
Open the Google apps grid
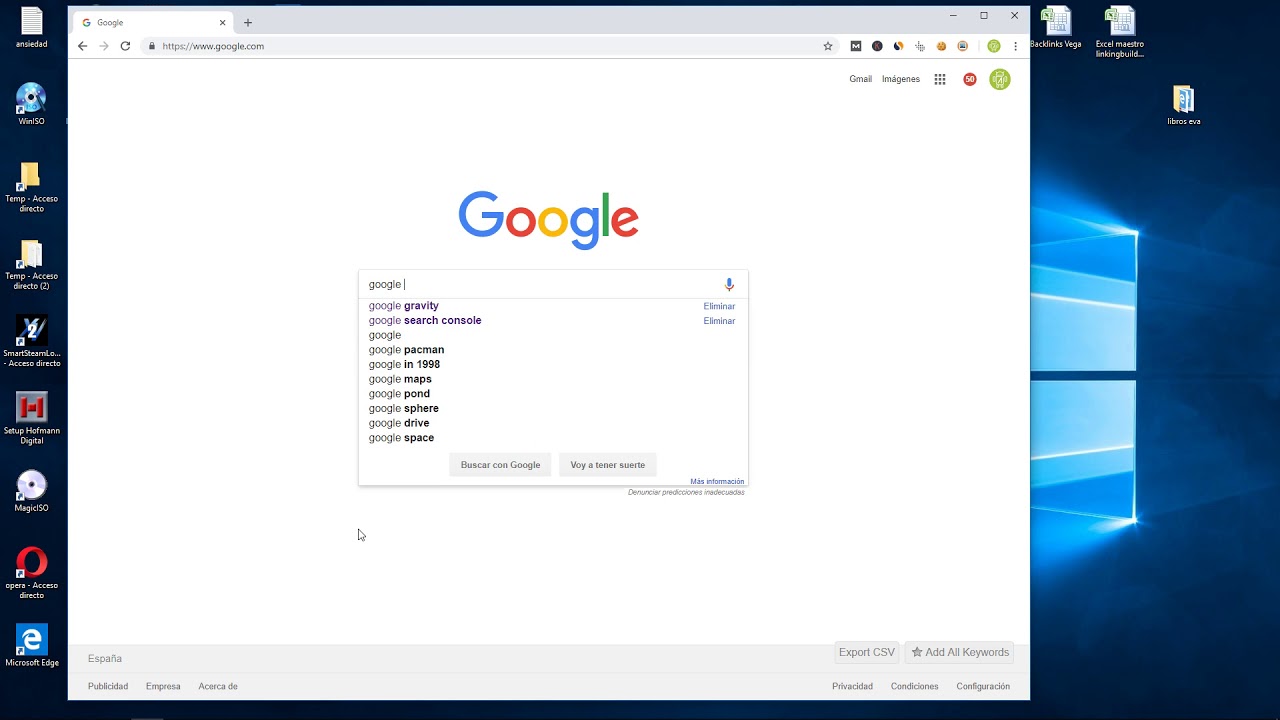940,79
